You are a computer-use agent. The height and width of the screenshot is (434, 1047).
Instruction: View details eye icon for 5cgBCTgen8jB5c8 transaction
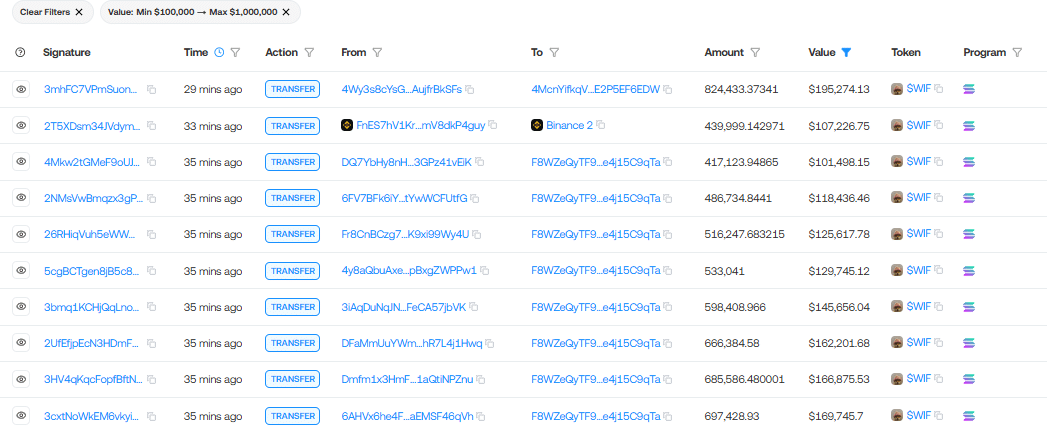point(21,270)
